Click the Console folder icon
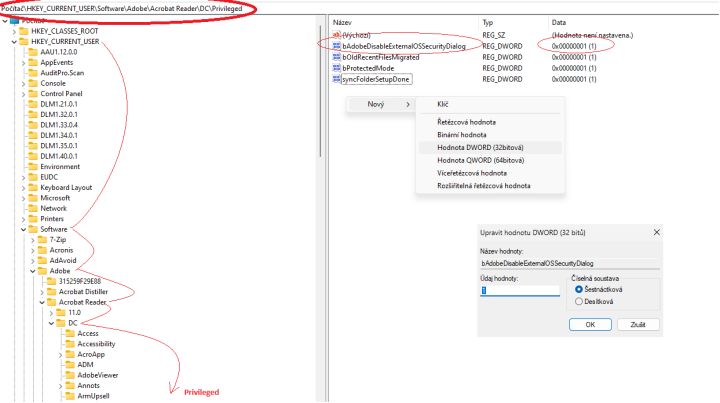 click(x=33, y=84)
